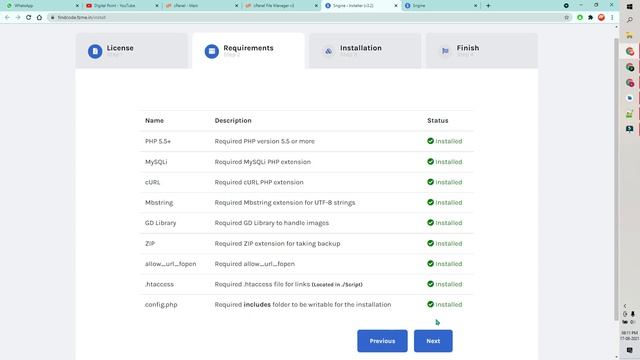Viewport: 640px width, 360px height.
Task: Click the green check for .htaccess
Action: coord(430,284)
